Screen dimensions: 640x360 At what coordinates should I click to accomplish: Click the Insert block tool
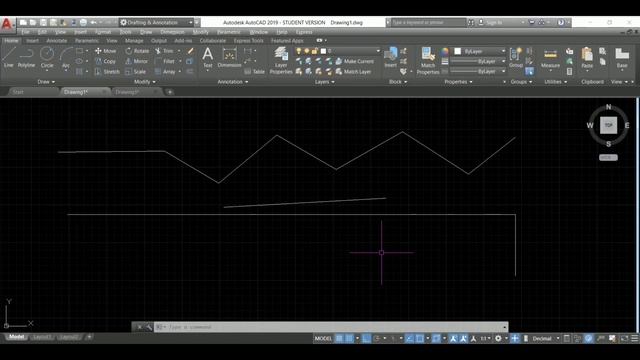(391, 57)
